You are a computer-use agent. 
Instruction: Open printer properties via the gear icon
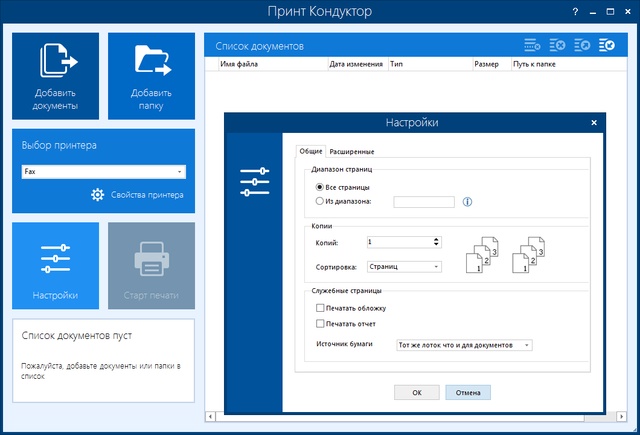click(98, 195)
